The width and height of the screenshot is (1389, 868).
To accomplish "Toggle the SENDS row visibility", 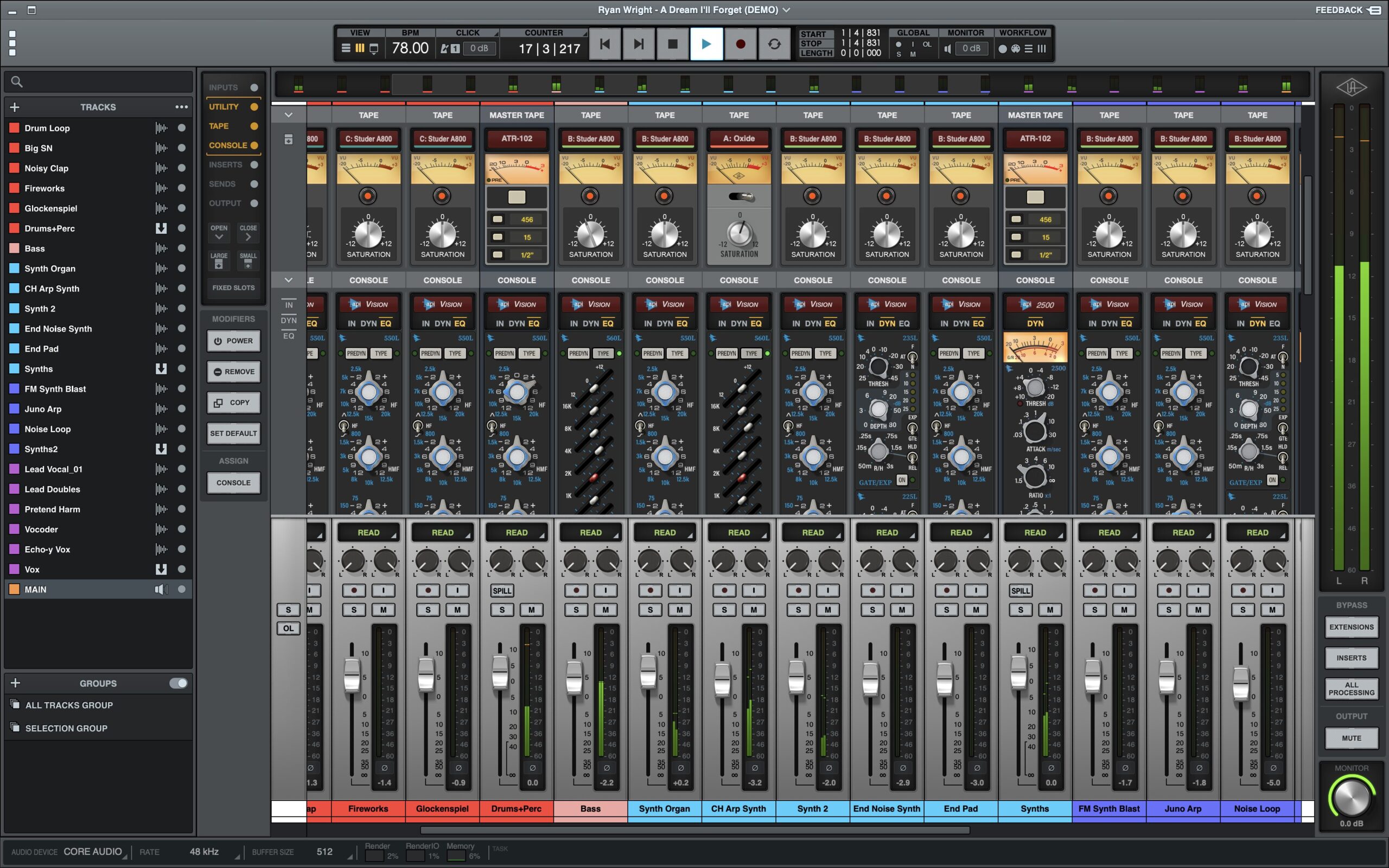I will pos(254,184).
